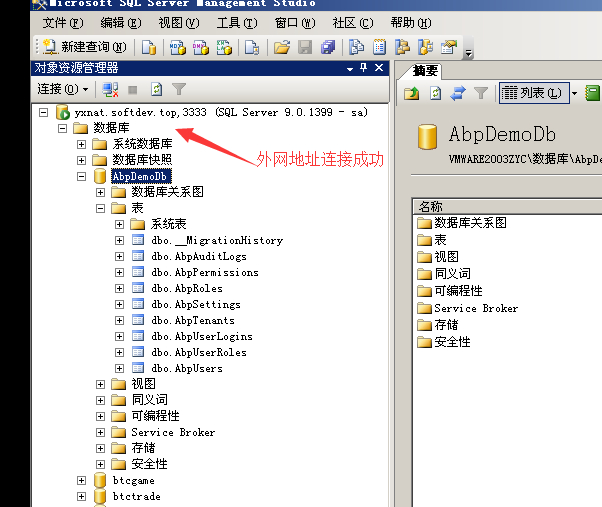Open the Community menu
This screenshot has height=507, width=602.
tap(353, 23)
